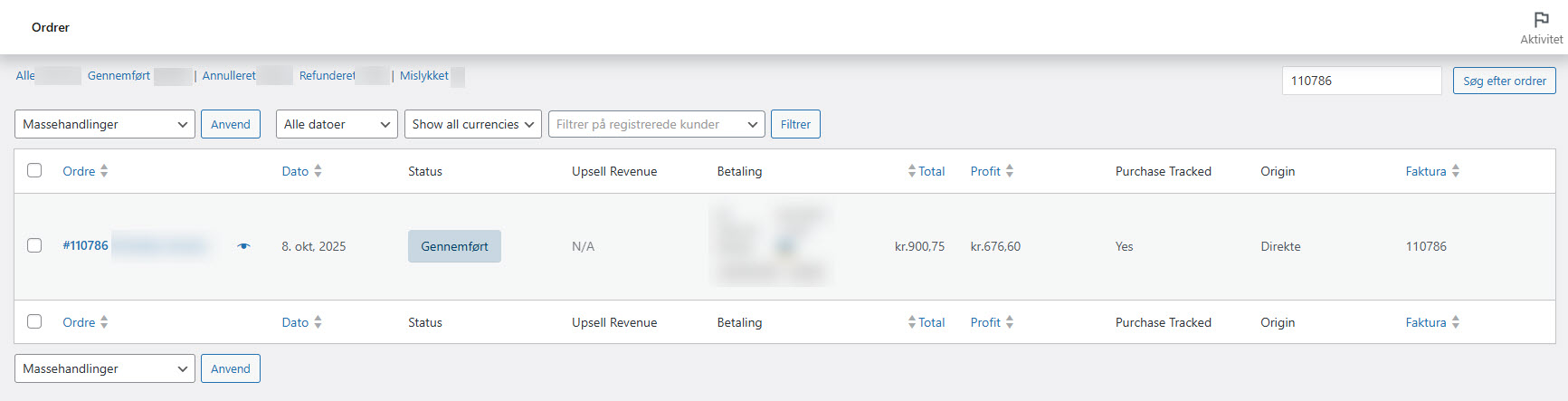
Task: Switch to the Gennemført status filter
Action: (119, 76)
